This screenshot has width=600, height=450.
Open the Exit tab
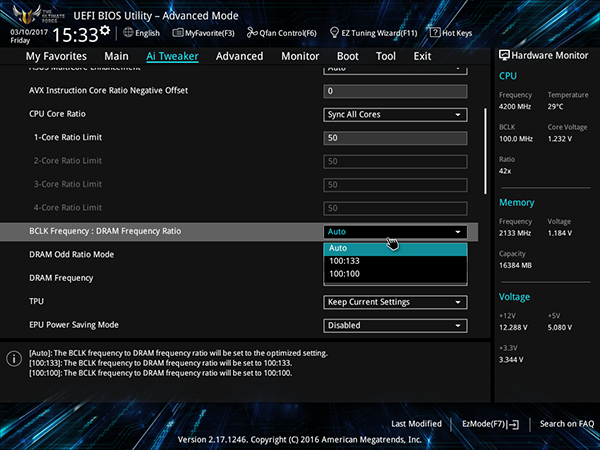tap(422, 56)
